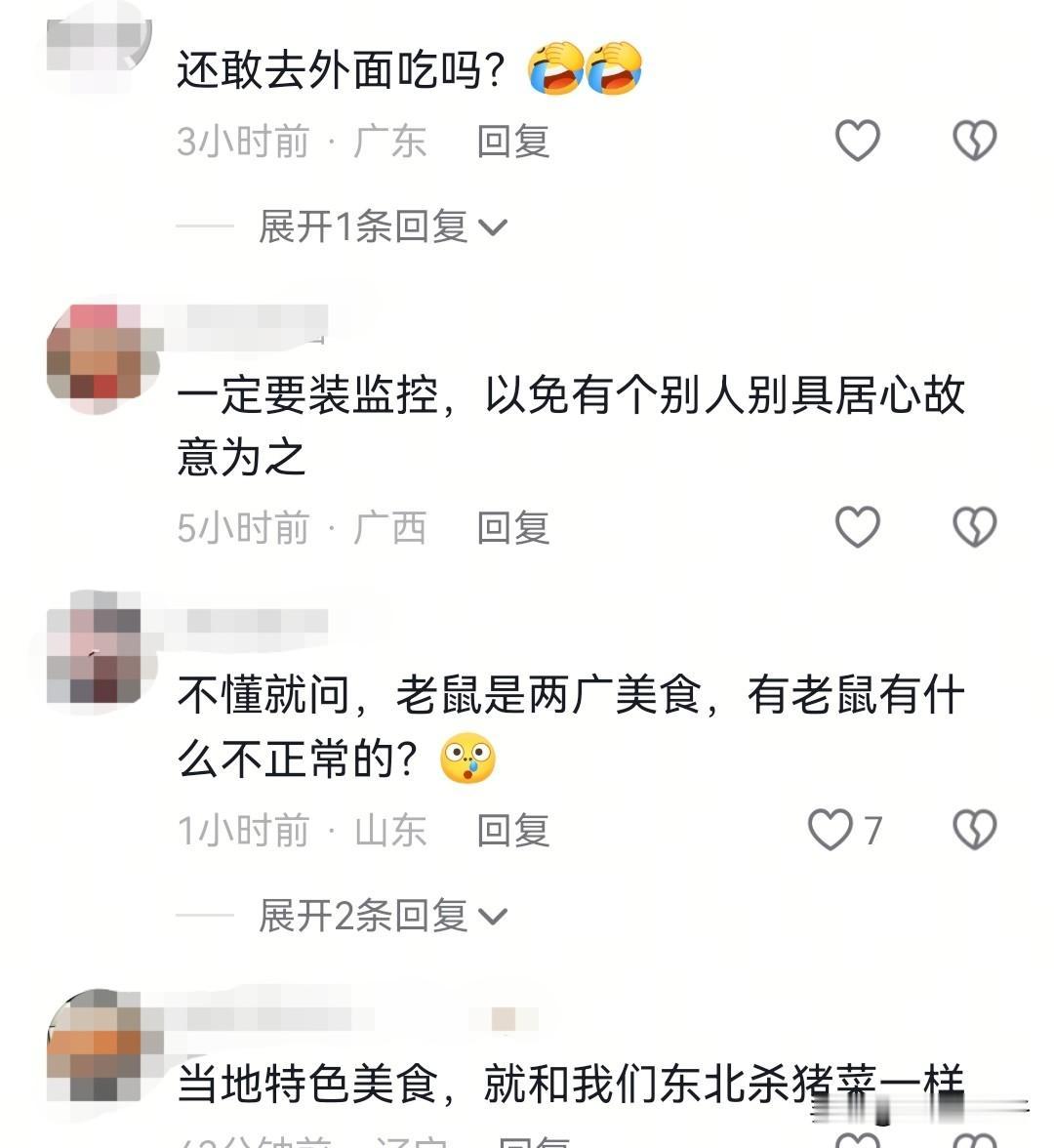1054x1148 pixels.
Task: Select comment text 当地特色美食，就和我们东北杀猪菜一样
Action: pos(571,1085)
